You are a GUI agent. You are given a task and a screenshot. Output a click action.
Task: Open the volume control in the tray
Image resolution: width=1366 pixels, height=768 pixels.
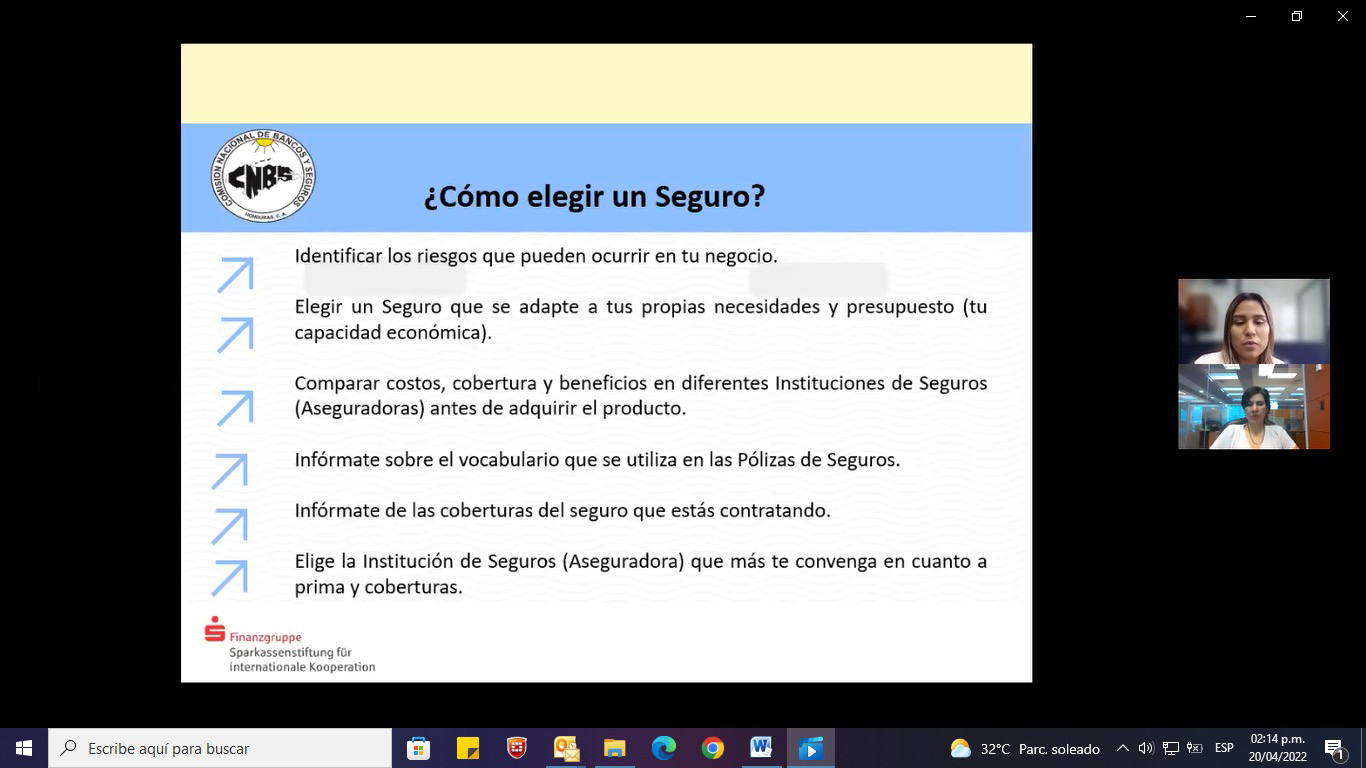(x=1146, y=748)
